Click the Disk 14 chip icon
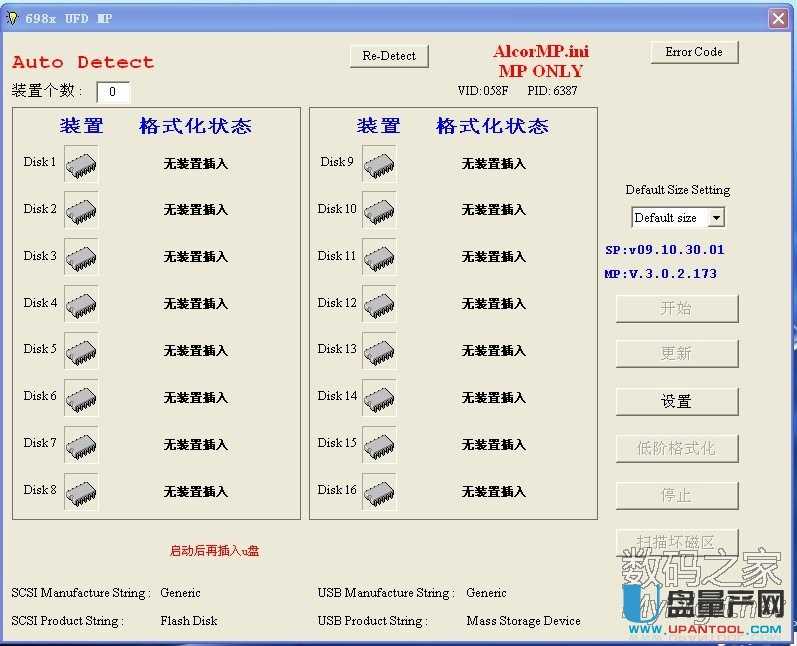Viewport: 797px width, 646px height. pyautogui.click(x=379, y=399)
